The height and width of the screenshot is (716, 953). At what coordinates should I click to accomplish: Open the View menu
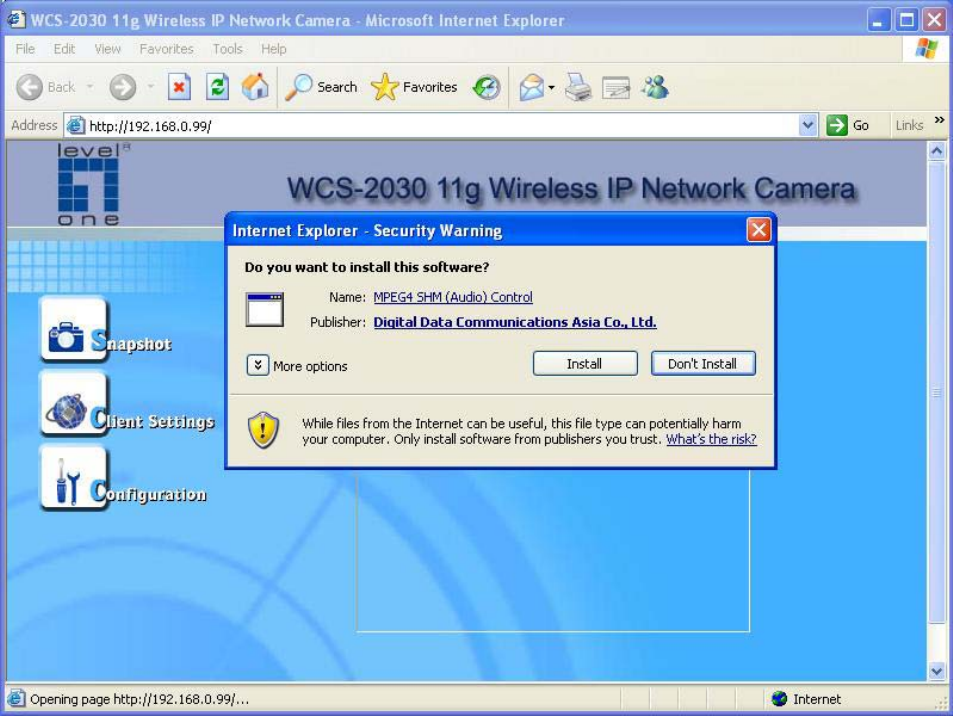tap(107, 49)
